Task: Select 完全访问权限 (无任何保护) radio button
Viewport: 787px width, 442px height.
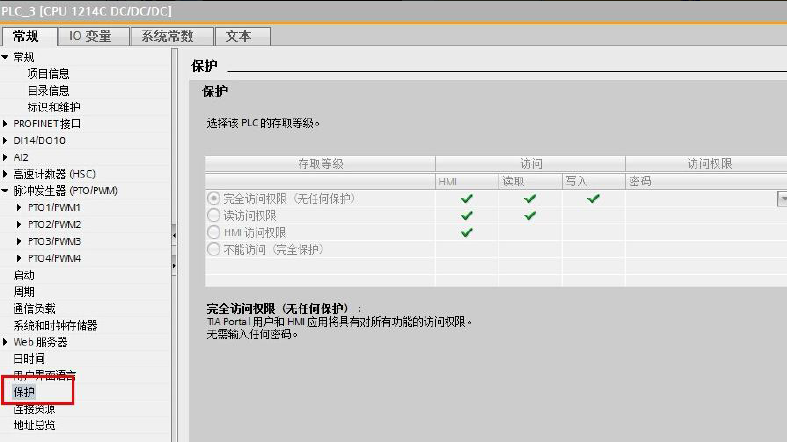Action: coord(213,199)
